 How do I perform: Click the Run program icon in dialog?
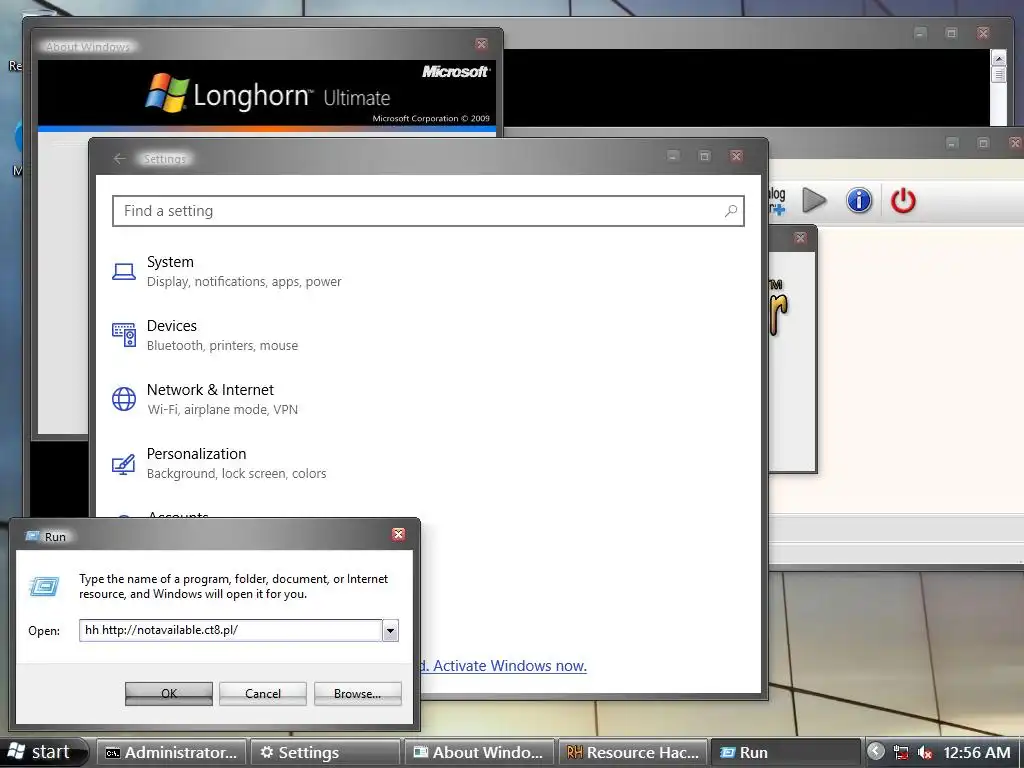coord(44,586)
